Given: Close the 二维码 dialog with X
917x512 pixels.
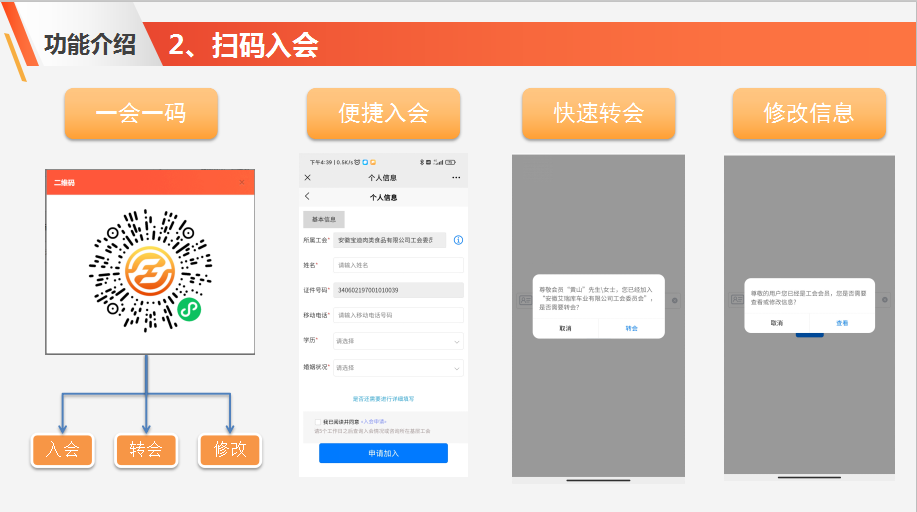Looking at the screenshot, I should coord(242,183).
